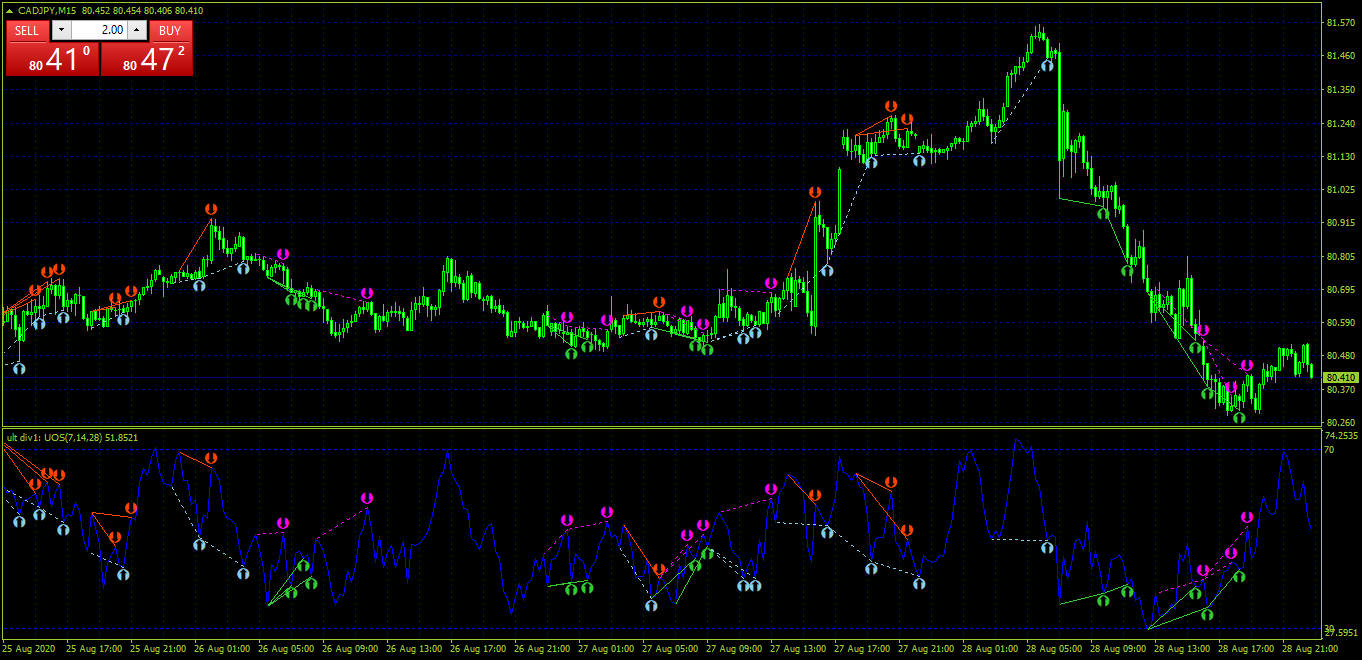This screenshot has height=660, width=1362.
Task: Click the 80.590 price scale label
Action: (1339, 323)
